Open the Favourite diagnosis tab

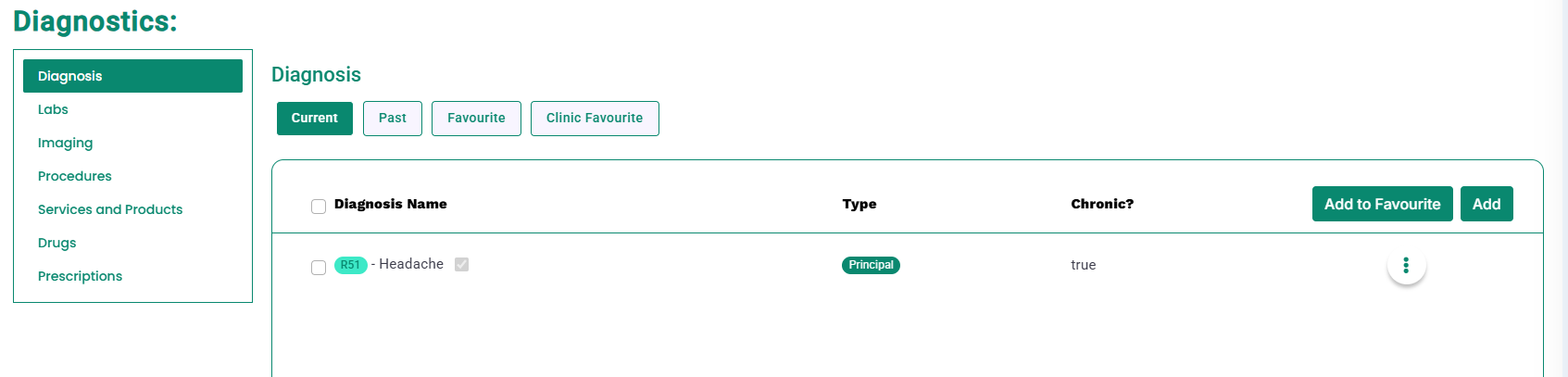[x=476, y=119]
